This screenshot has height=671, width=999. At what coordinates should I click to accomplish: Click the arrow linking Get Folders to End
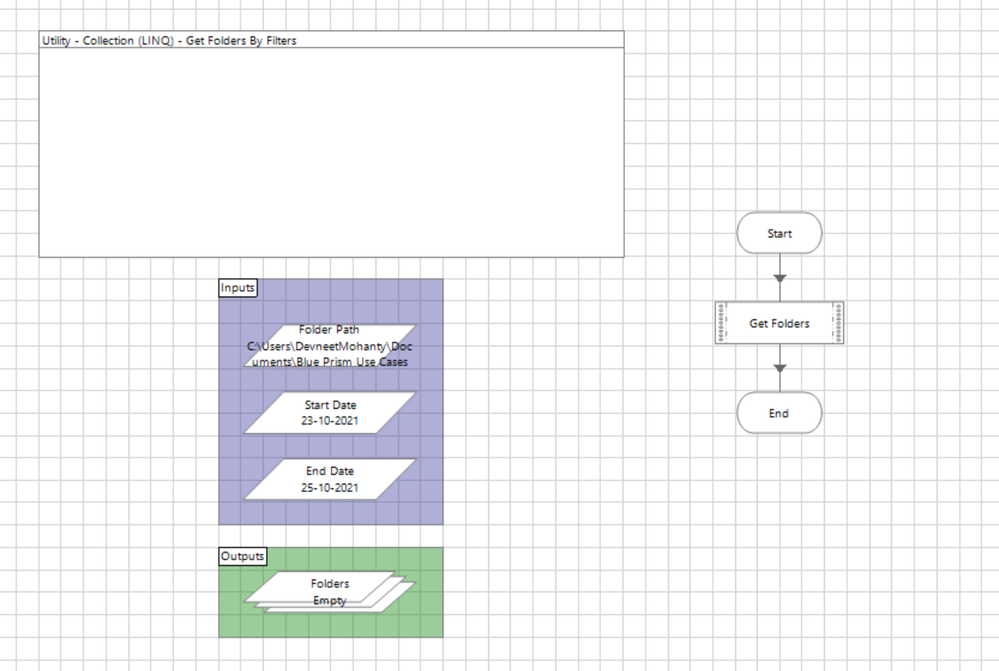click(779, 368)
